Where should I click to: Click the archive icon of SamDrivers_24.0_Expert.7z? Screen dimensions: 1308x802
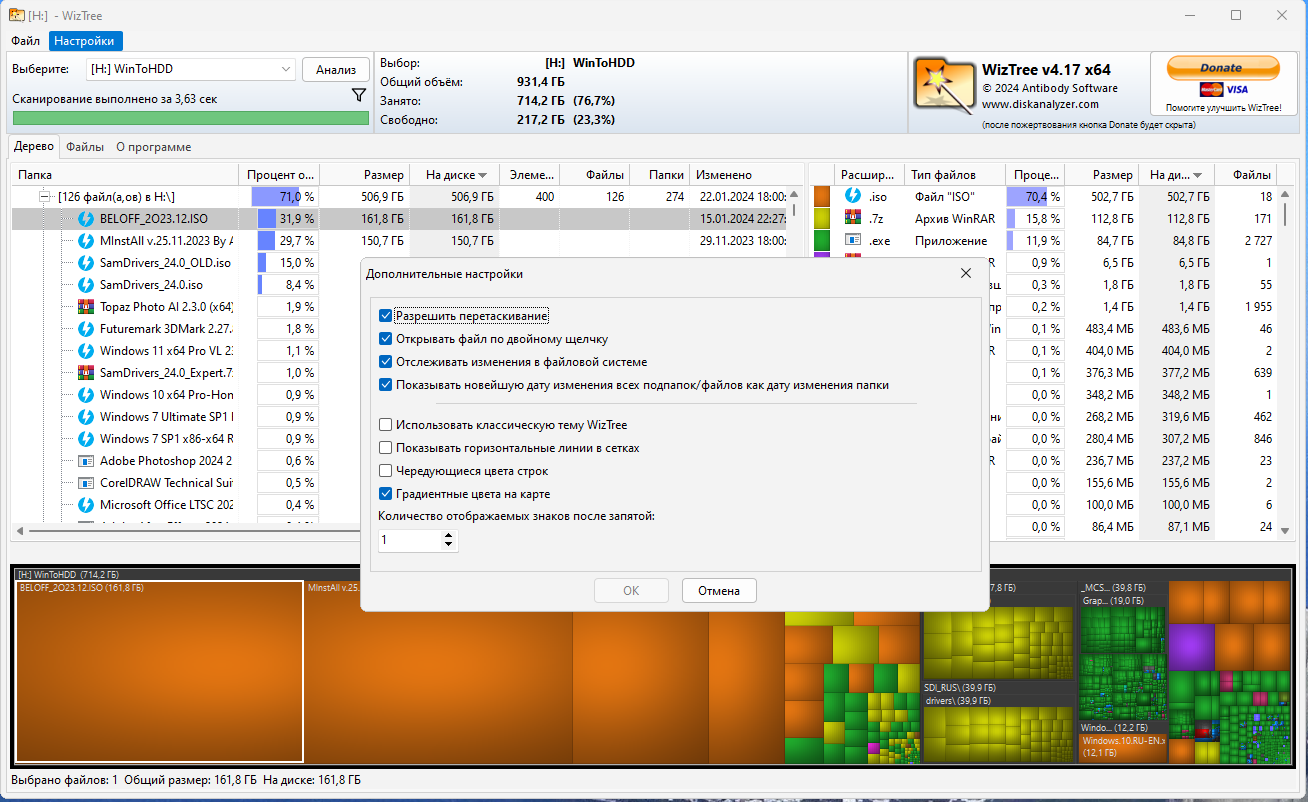(86, 373)
